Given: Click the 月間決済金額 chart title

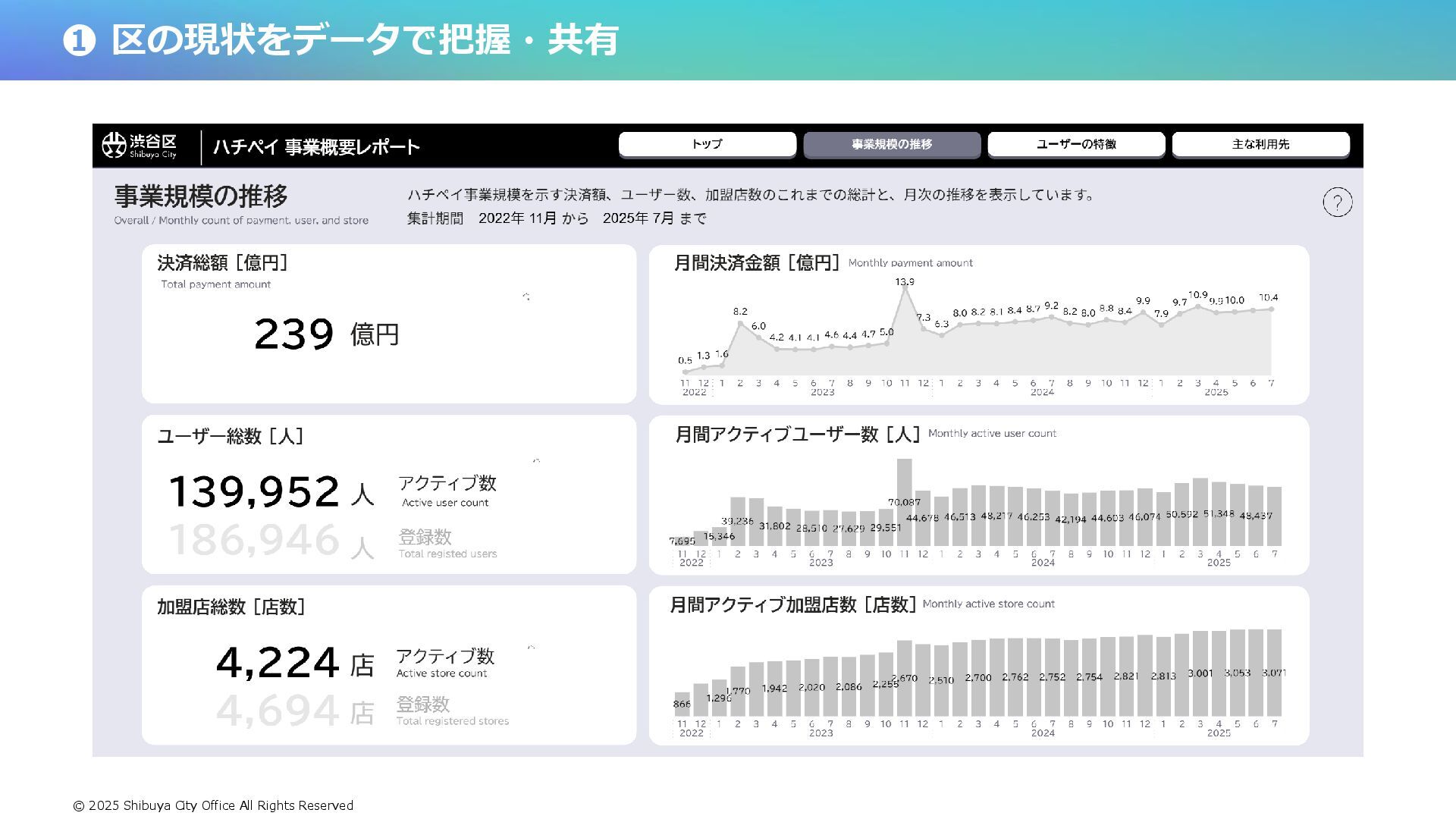Looking at the screenshot, I should pyautogui.click(x=756, y=263).
